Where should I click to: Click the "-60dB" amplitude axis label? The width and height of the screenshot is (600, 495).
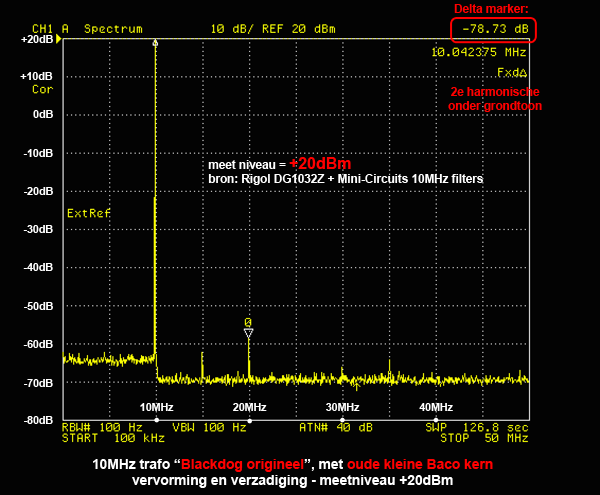coord(38,344)
